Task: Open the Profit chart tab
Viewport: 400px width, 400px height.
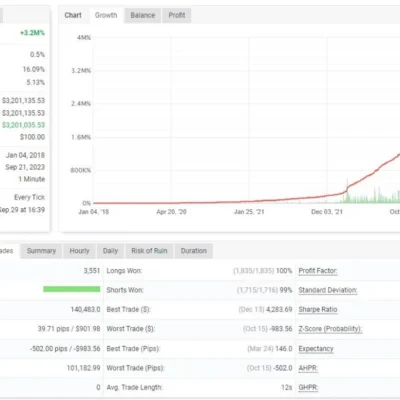Action: point(177,15)
